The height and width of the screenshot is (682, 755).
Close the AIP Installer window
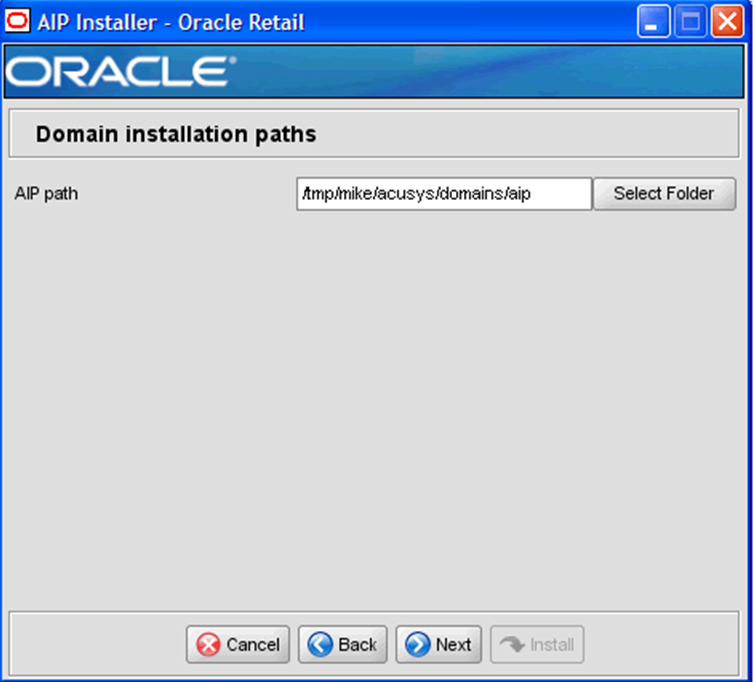pos(727,21)
